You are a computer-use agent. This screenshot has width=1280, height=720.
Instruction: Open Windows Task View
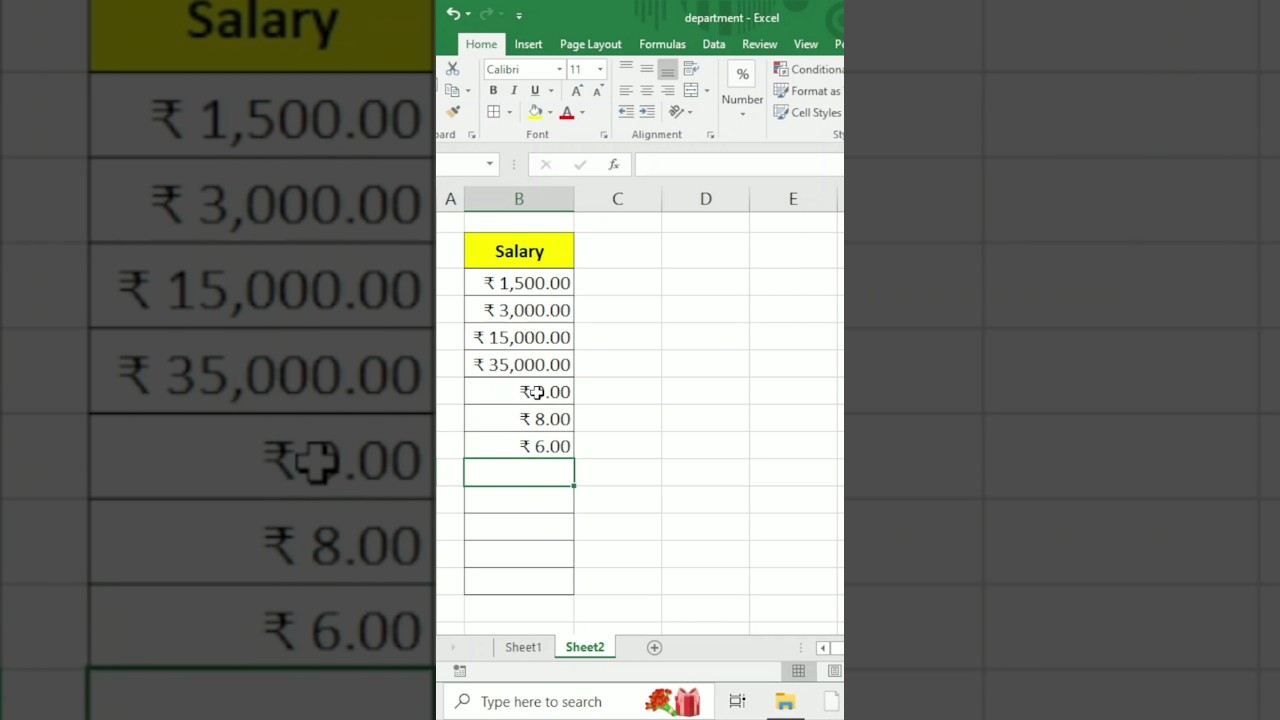pyautogui.click(x=737, y=701)
